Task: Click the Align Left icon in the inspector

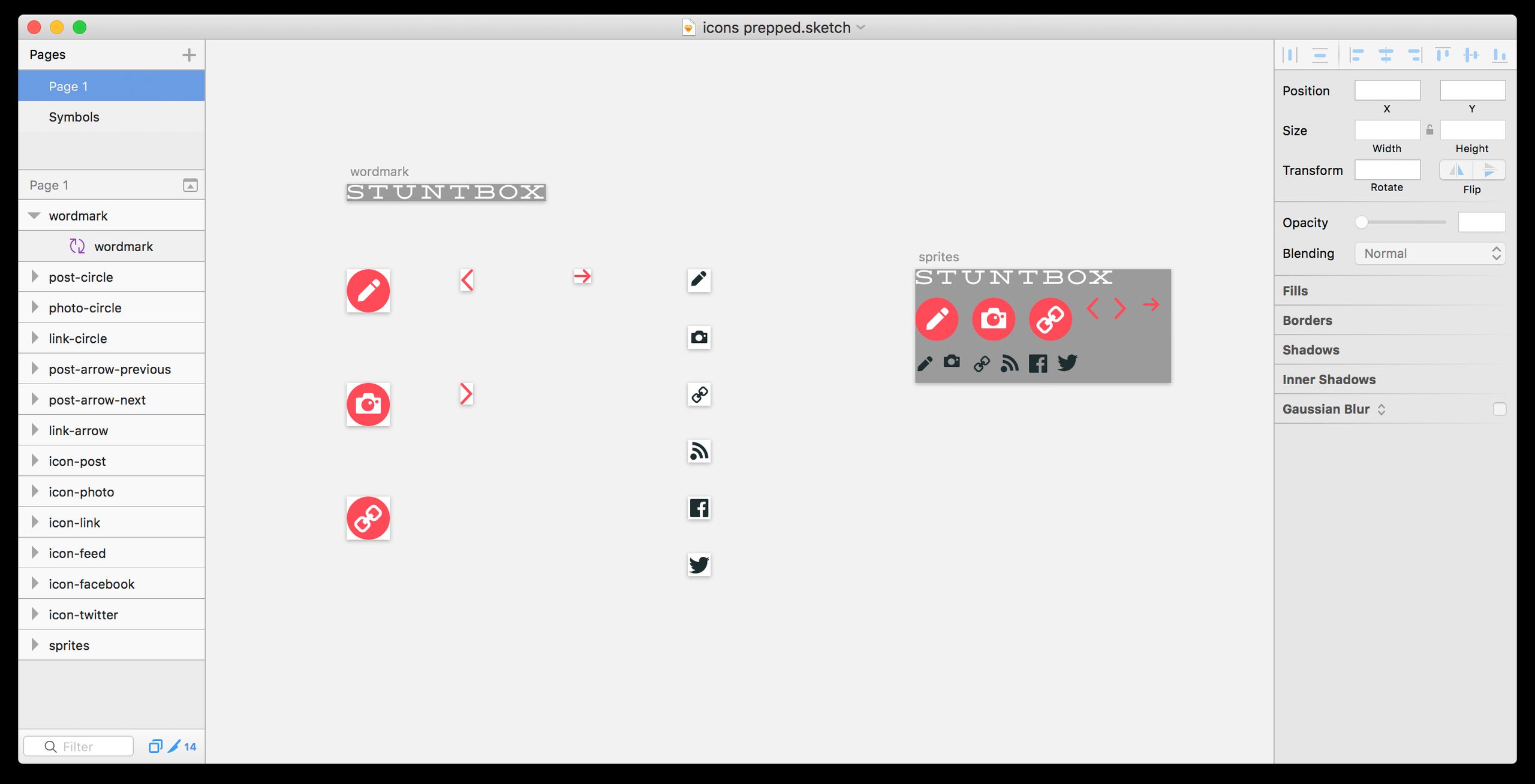Action: (1357, 55)
